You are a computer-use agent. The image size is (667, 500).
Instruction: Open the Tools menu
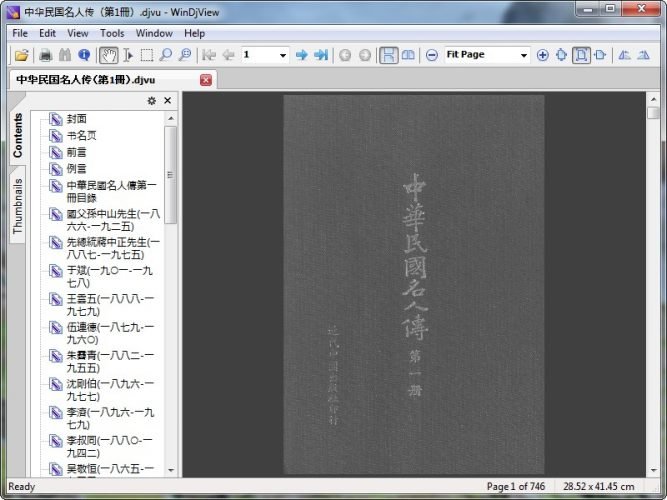[112, 33]
